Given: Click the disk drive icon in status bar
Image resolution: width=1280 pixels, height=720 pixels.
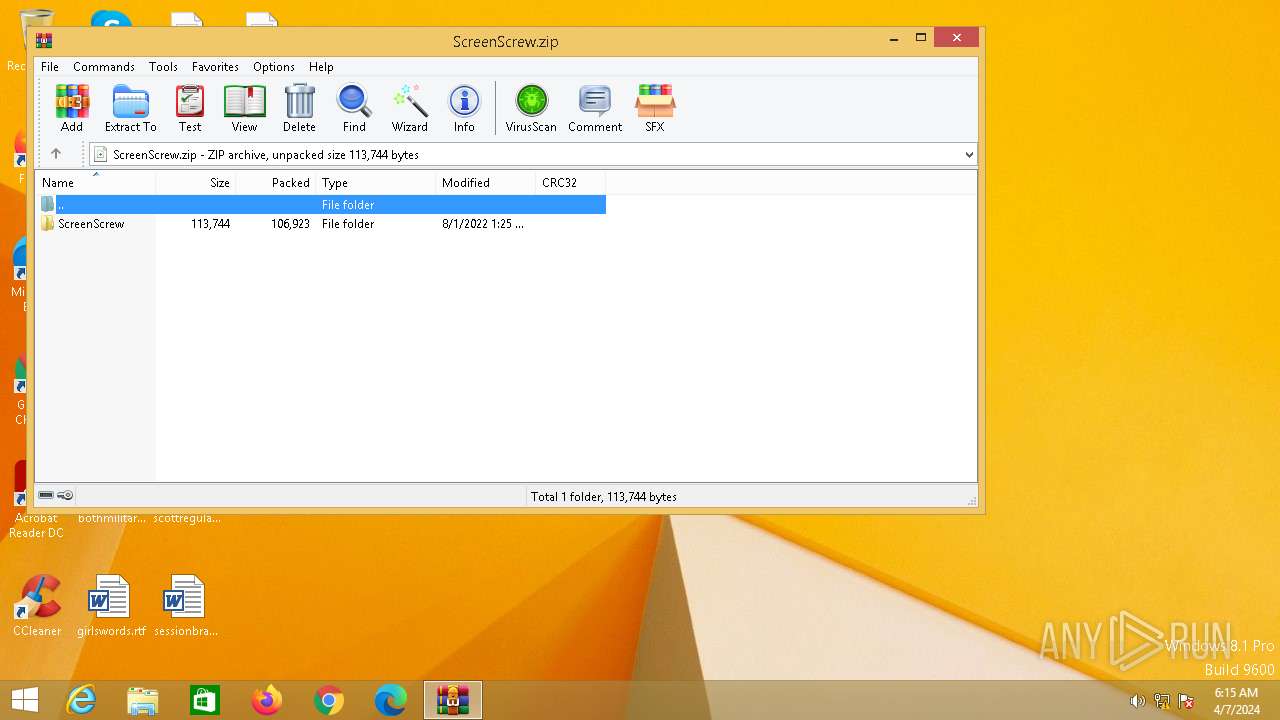Looking at the screenshot, I should [x=46, y=495].
